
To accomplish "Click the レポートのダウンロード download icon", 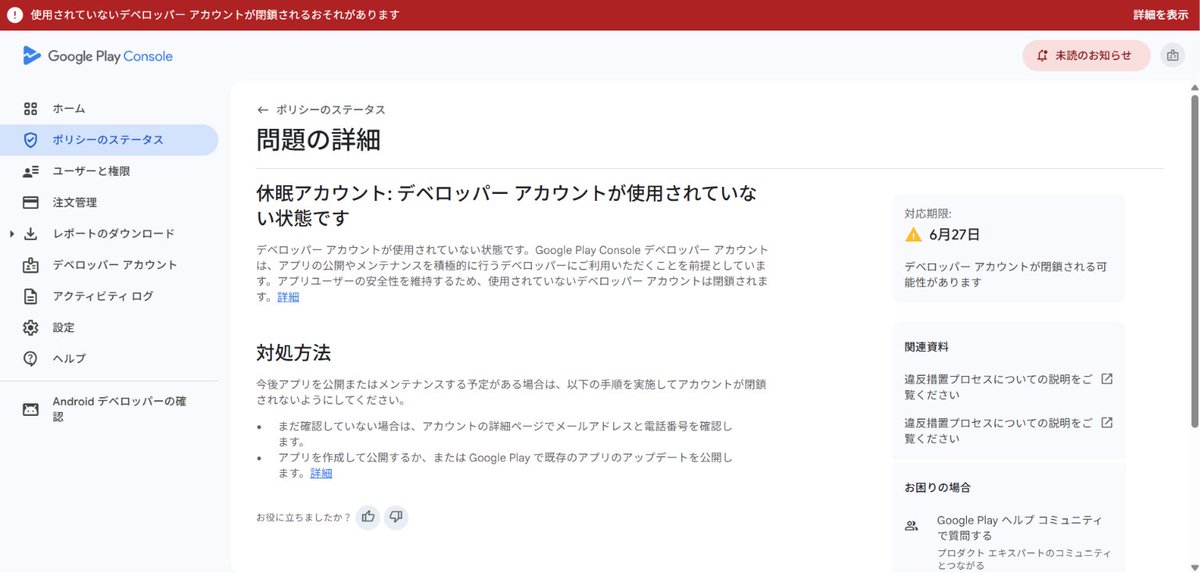I will click(x=31, y=234).
